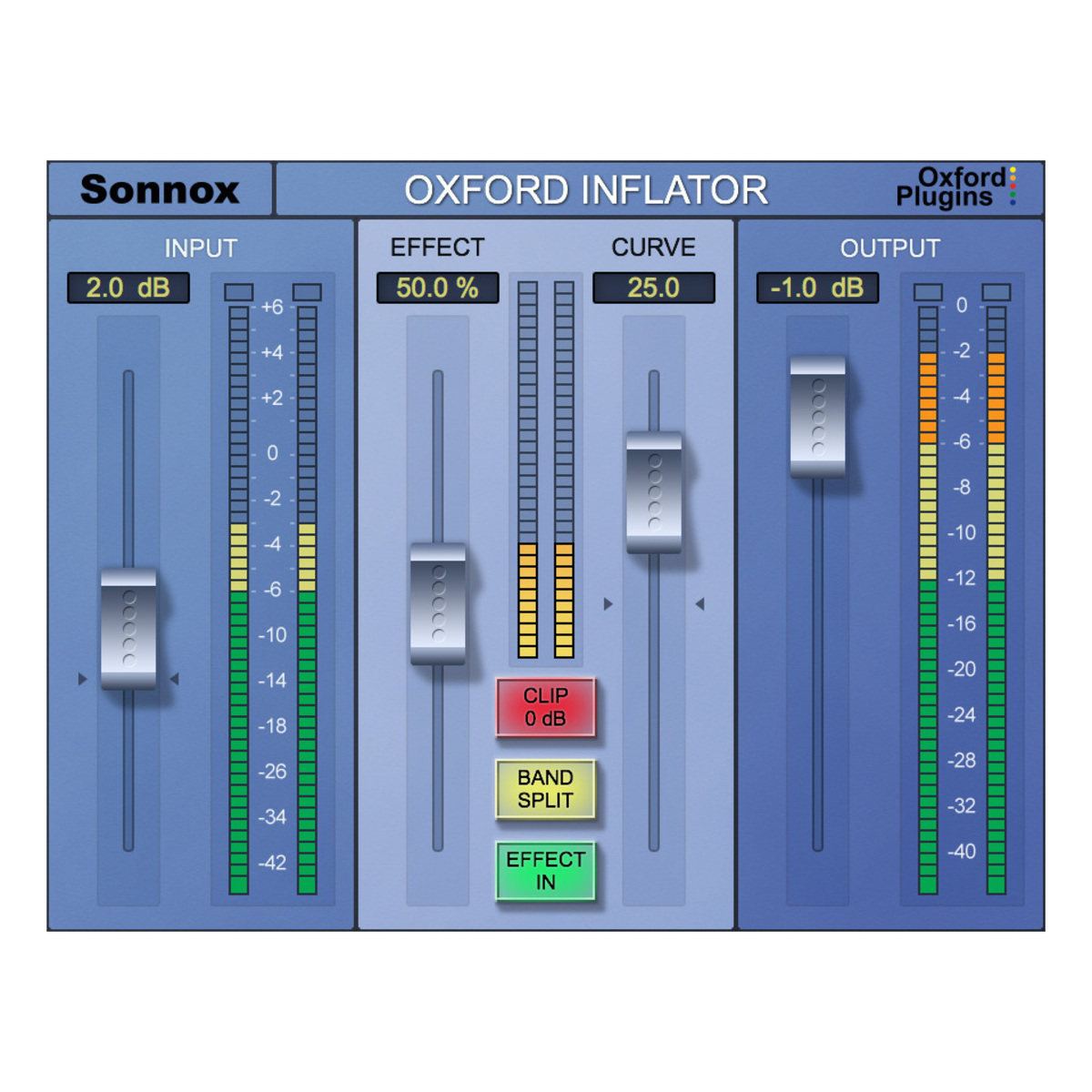
Task: Click the left arrow marker beside input fader
Action: (x=83, y=679)
